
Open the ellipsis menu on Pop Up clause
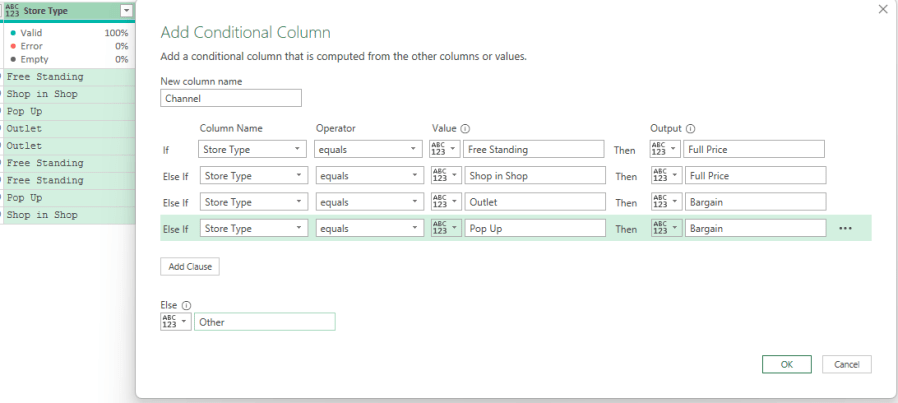pos(845,228)
